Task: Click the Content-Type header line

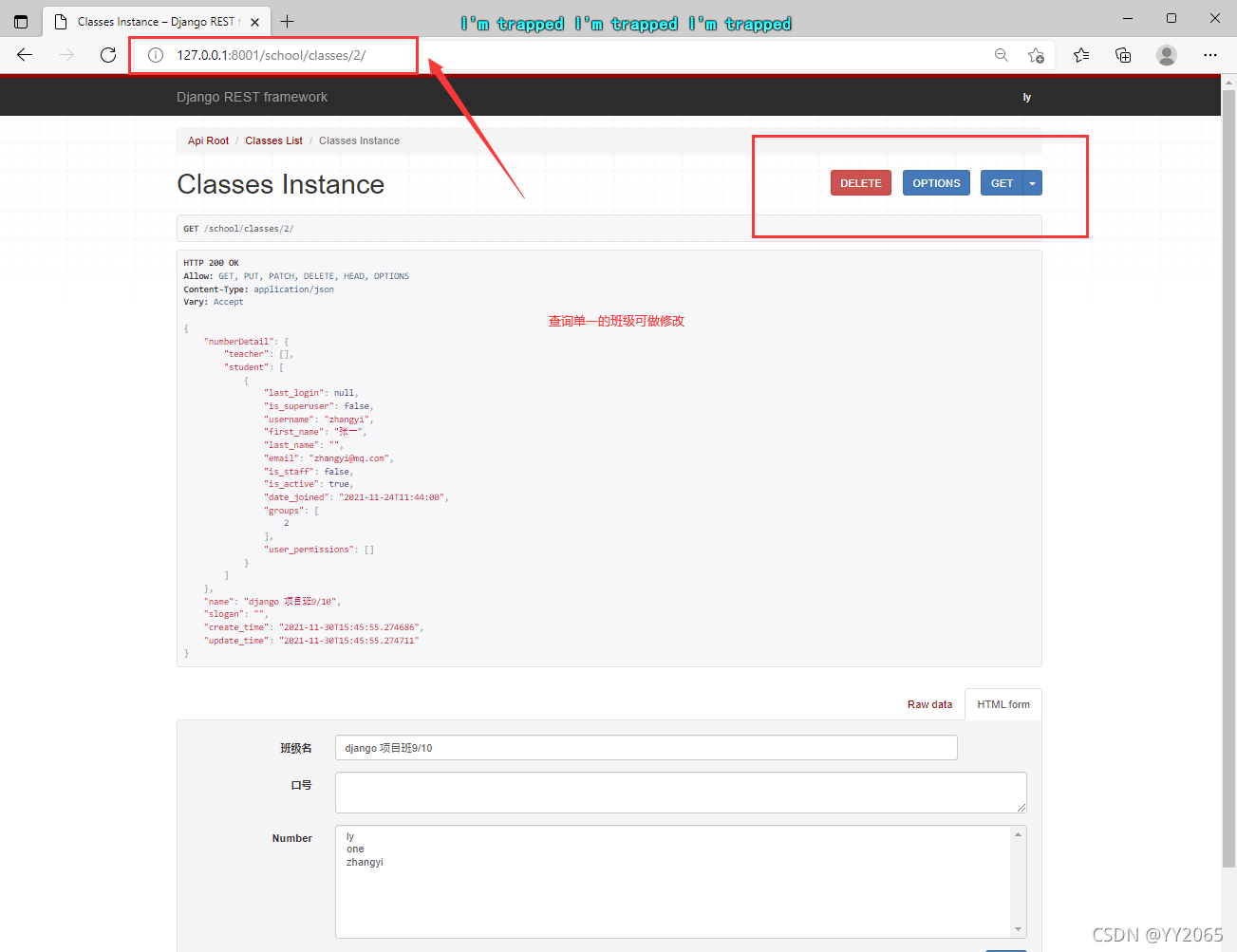Action: click(x=258, y=289)
